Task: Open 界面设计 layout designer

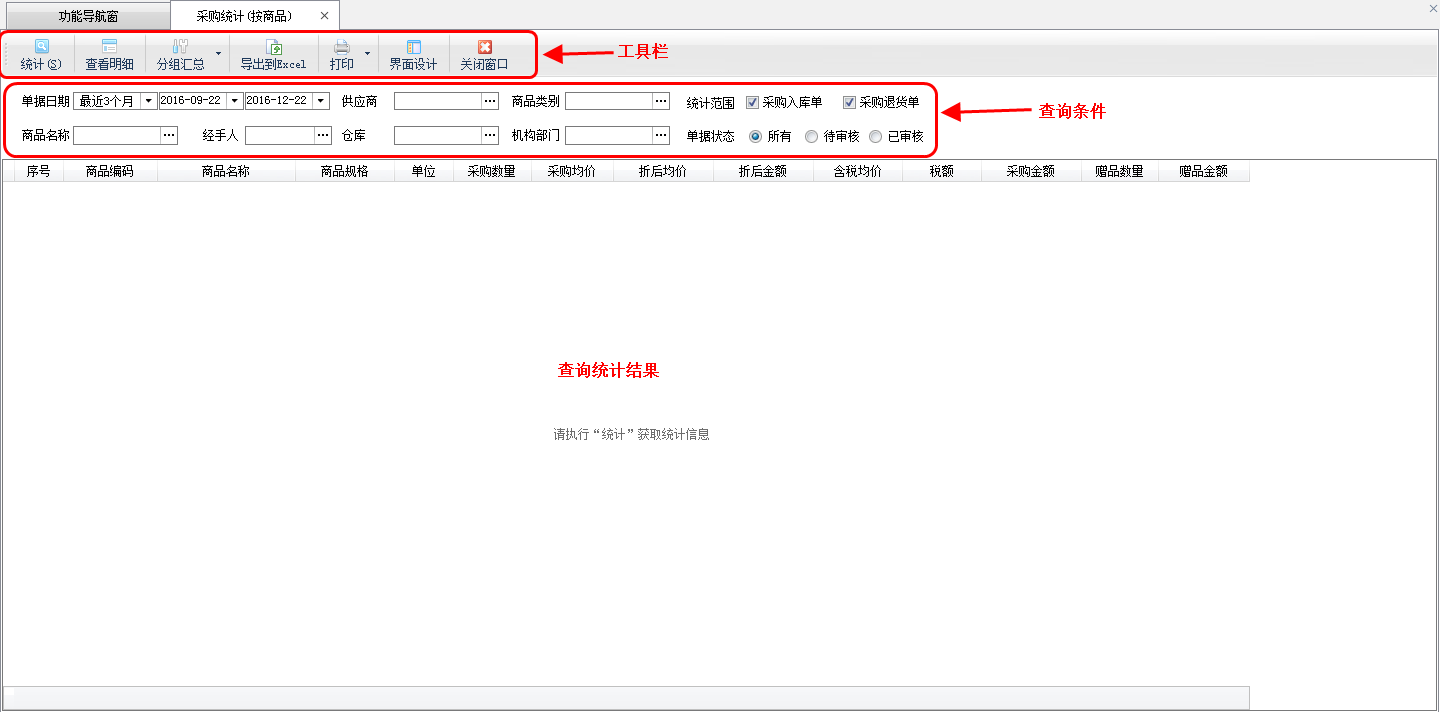Action: pyautogui.click(x=413, y=47)
